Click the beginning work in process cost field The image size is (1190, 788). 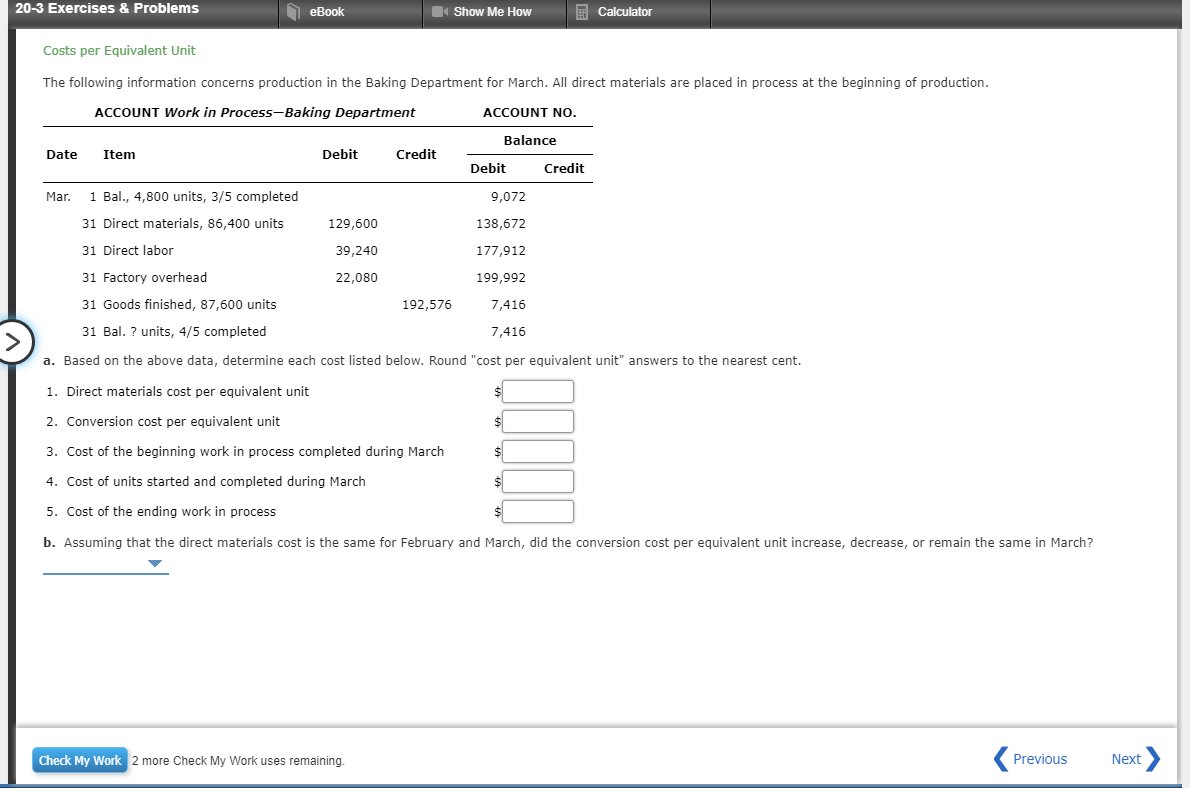coord(538,451)
